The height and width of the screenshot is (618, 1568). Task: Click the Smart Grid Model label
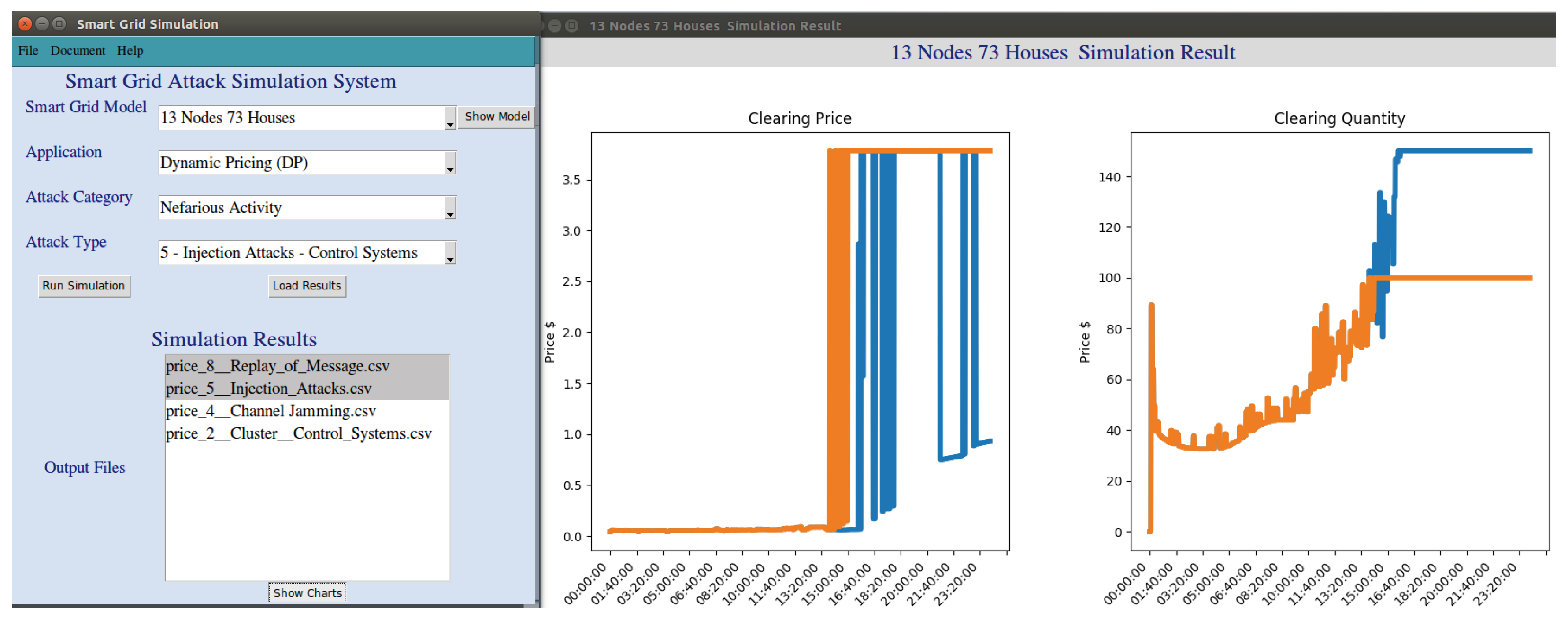click(x=86, y=107)
